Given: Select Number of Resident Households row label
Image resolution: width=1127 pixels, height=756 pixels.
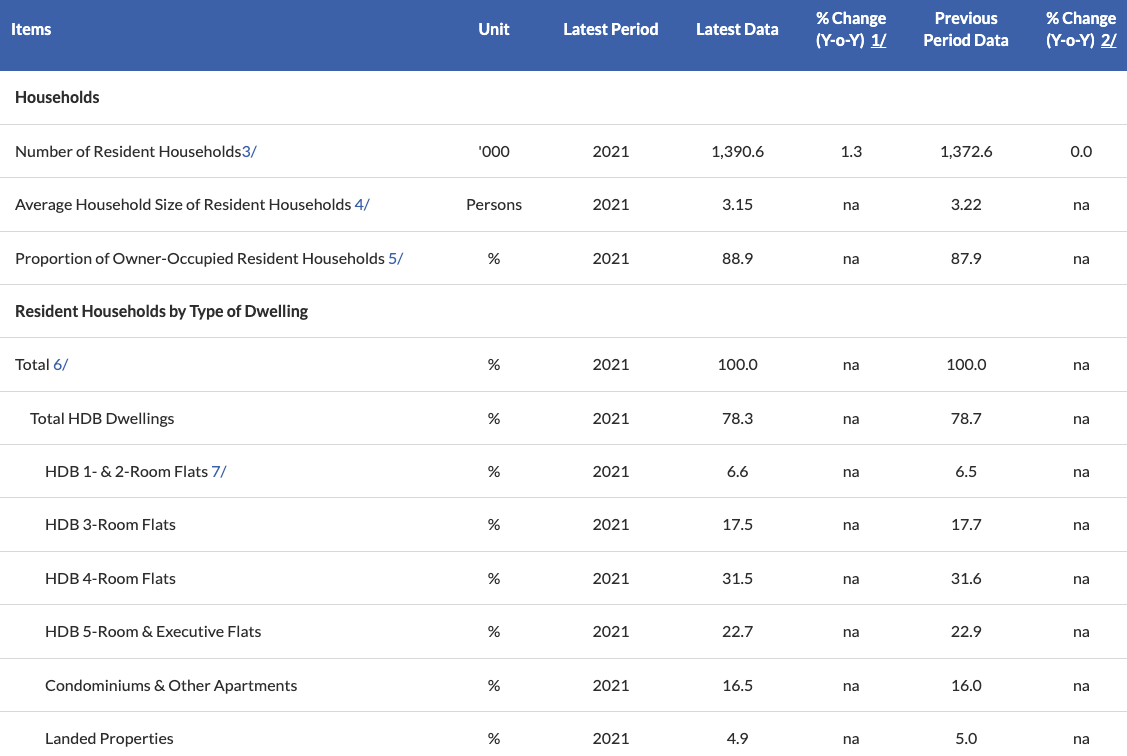Looking at the screenshot, I should click(128, 152).
